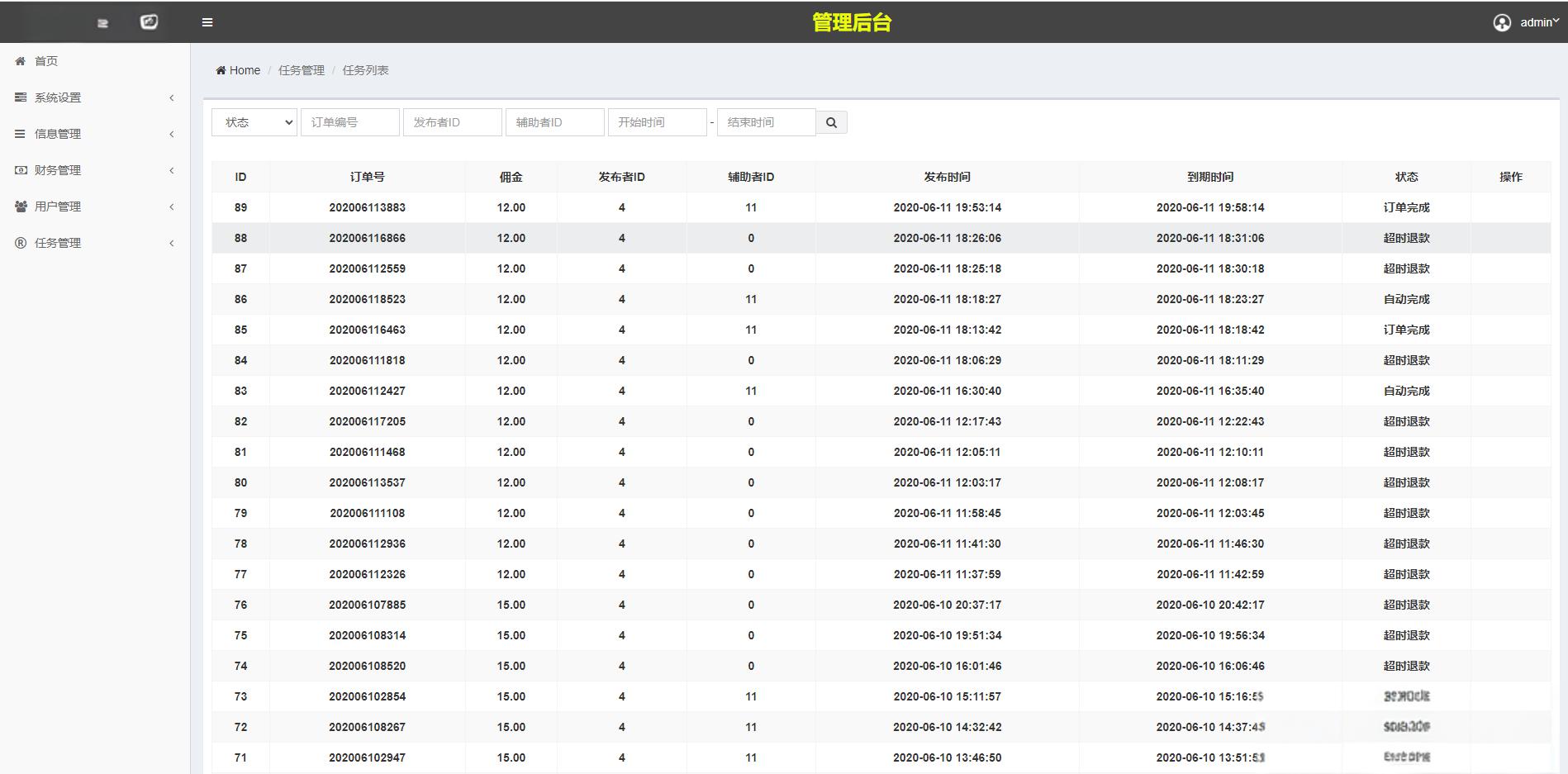Viewport: 1568px width, 774px height.
Task: Click the 佣金 column header
Action: pos(511,177)
